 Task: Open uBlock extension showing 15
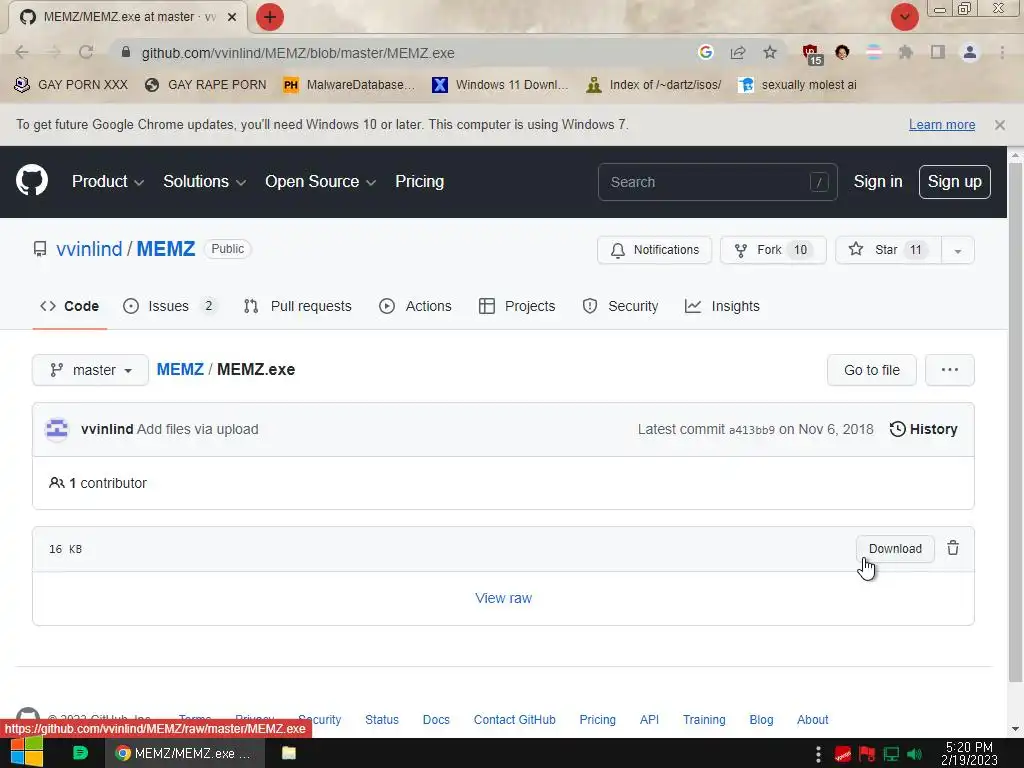(x=812, y=54)
